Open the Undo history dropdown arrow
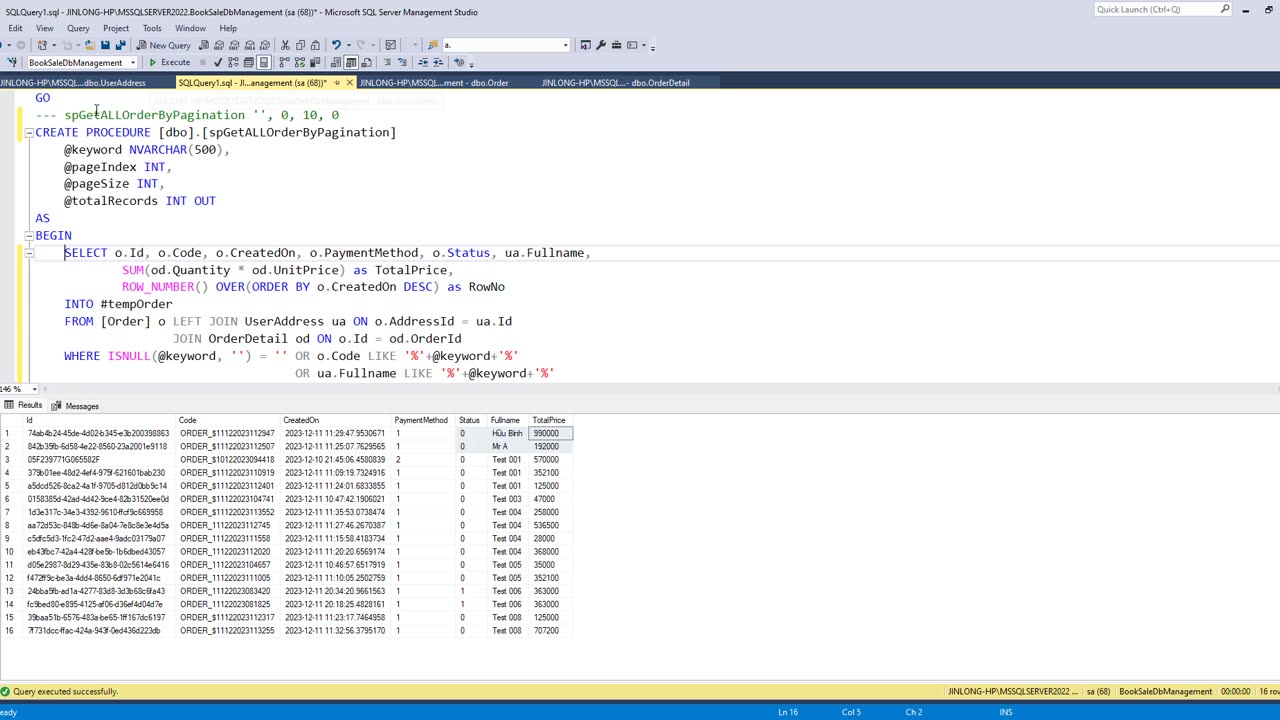Image resolution: width=1280 pixels, height=720 pixels. [x=348, y=45]
